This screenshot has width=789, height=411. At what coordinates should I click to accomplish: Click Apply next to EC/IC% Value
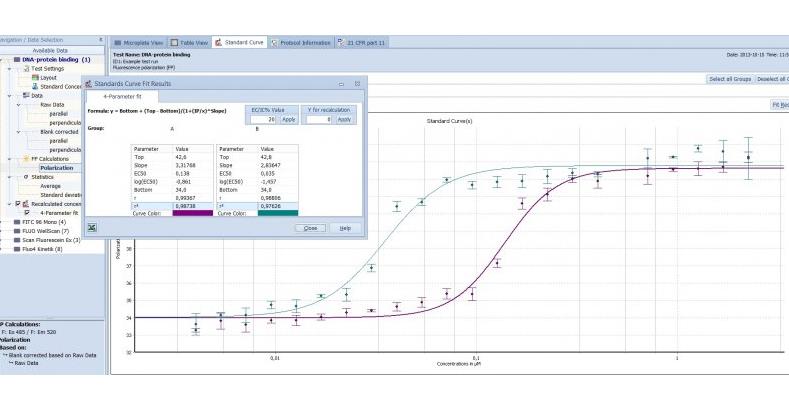pos(288,119)
